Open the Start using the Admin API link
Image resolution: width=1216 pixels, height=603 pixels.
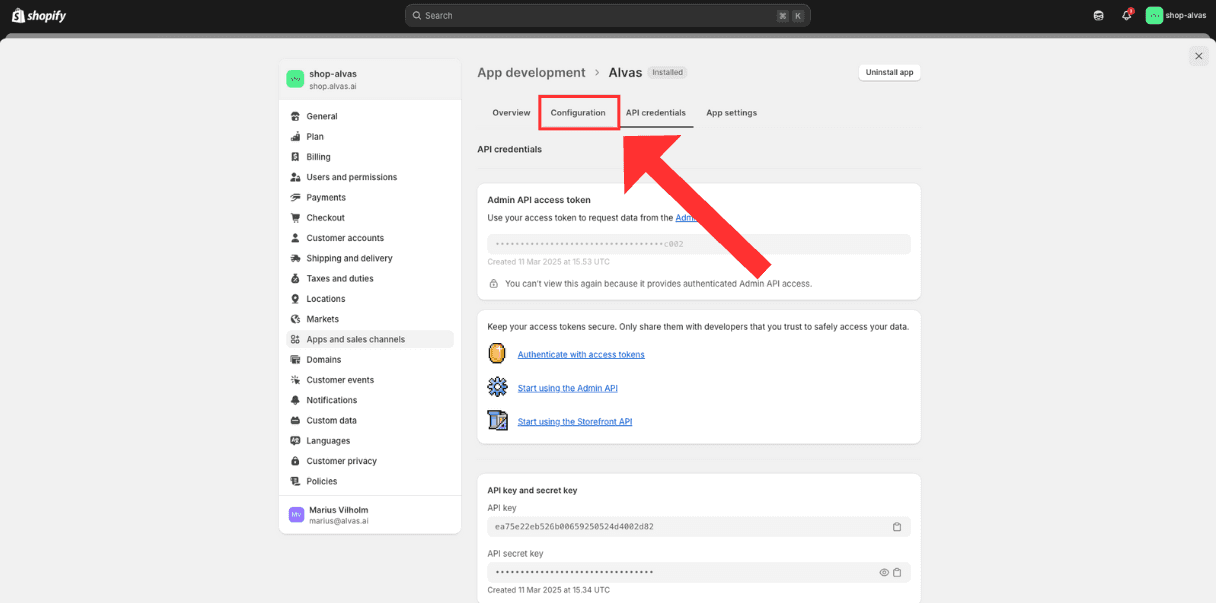[x=568, y=388]
